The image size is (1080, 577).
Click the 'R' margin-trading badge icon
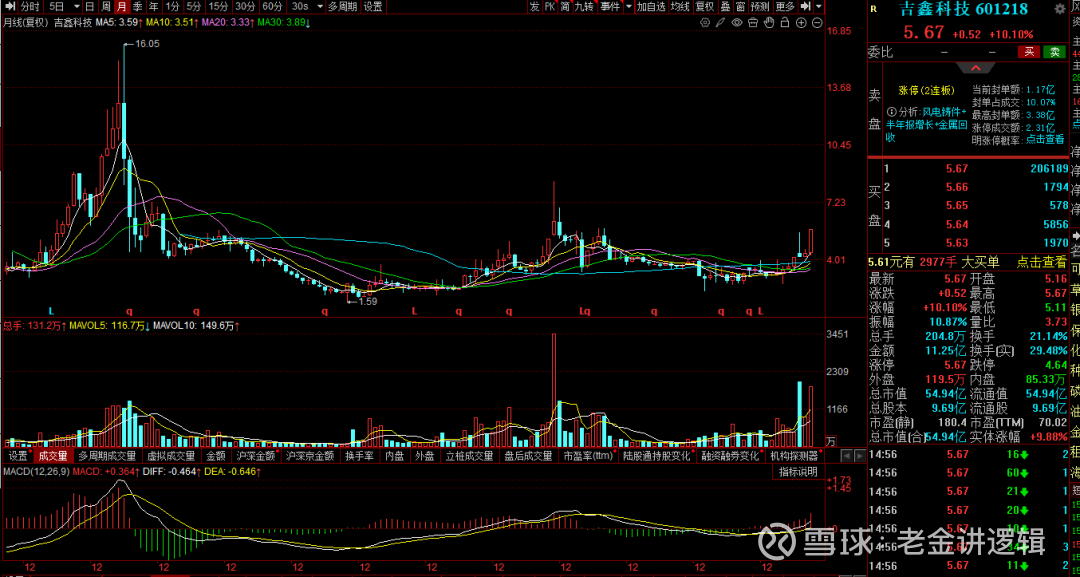pos(873,9)
